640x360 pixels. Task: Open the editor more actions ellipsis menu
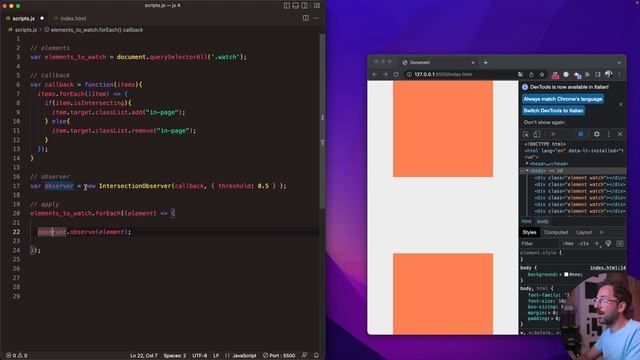pyautogui.click(x=316, y=18)
